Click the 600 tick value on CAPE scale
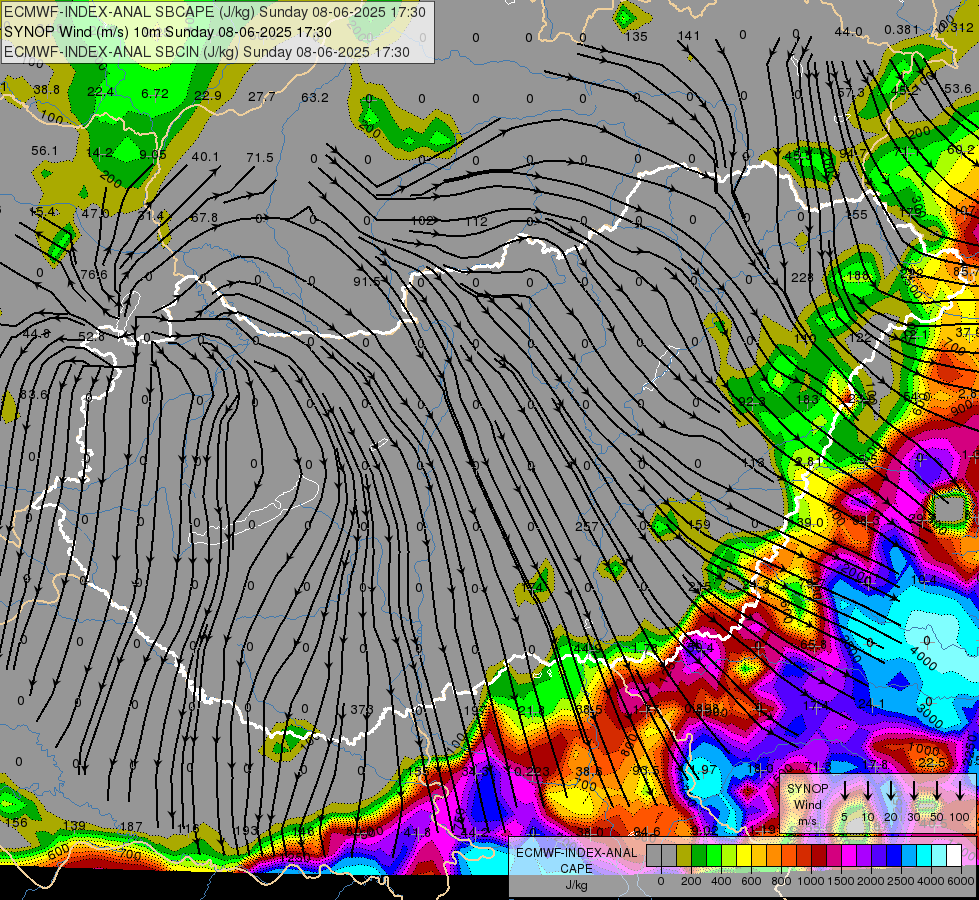Image resolution: width=979 pixels, height=900 pixels. coord(751,881)
